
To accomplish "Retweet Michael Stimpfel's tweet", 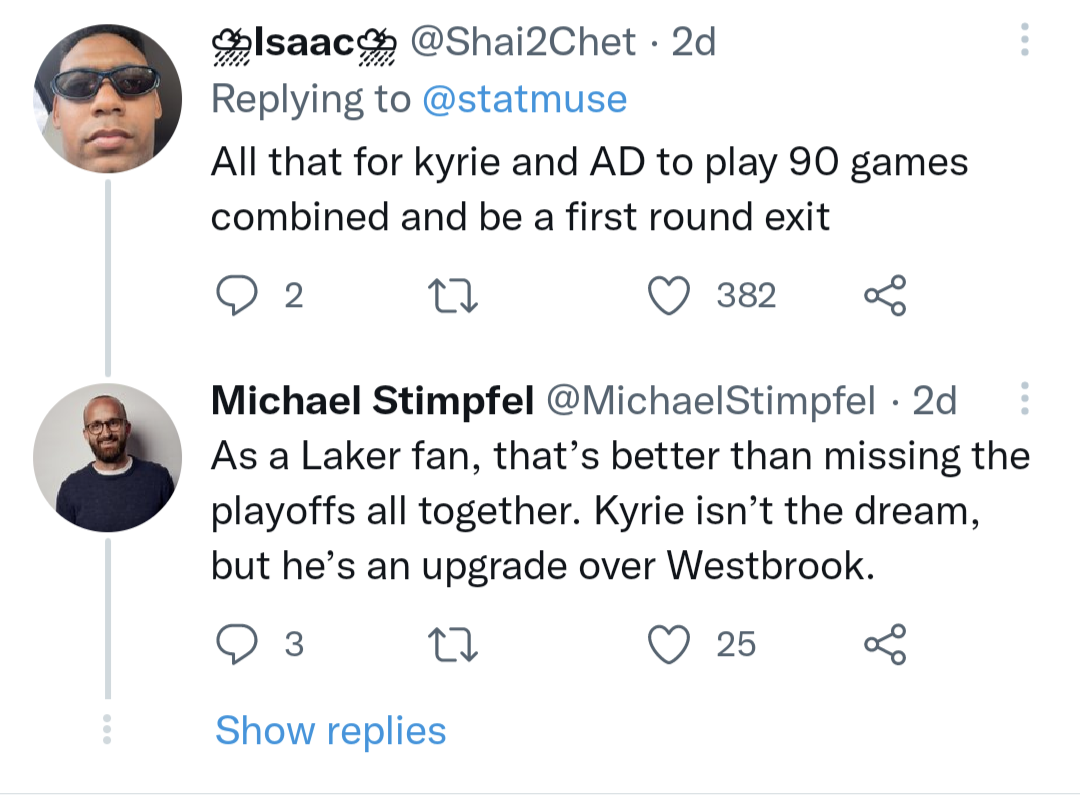I will click(452, 644).
